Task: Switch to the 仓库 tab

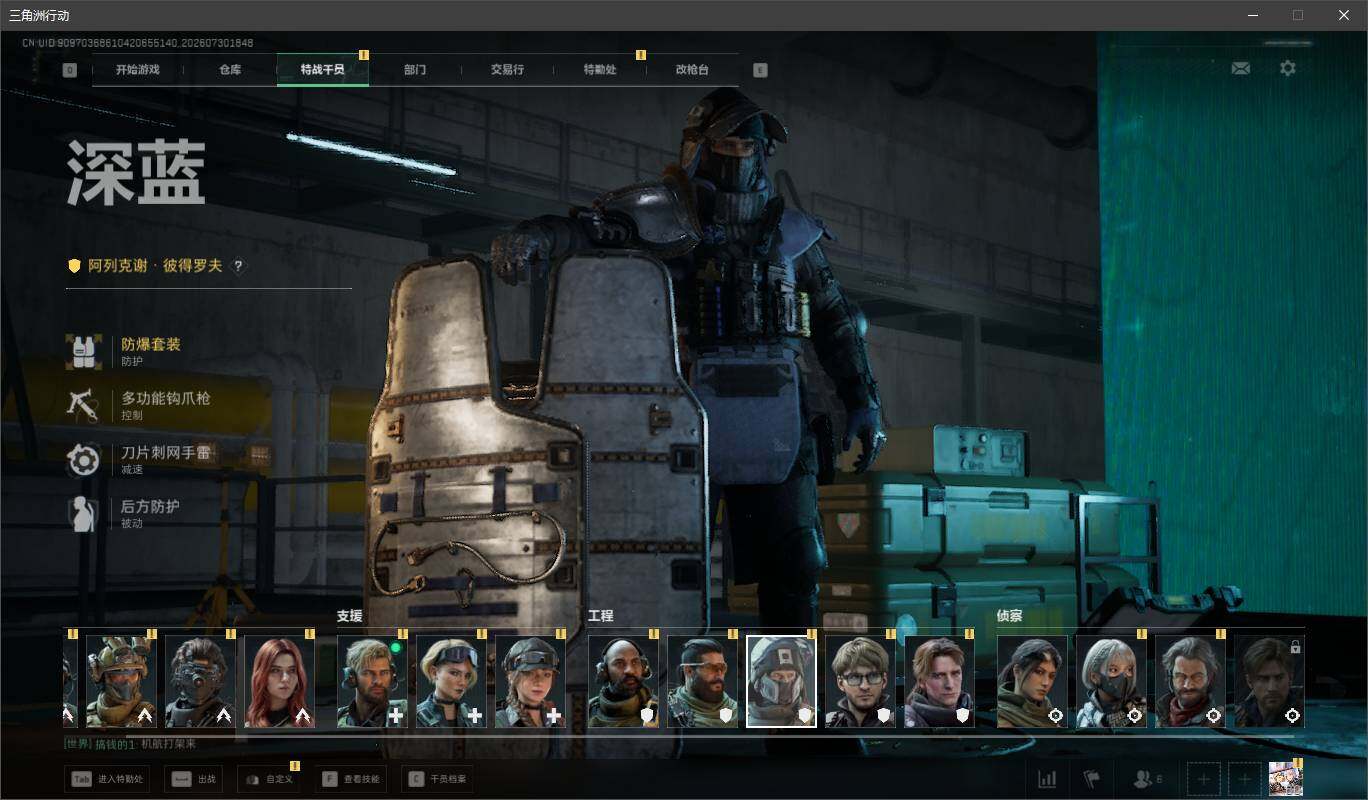Action: click(230, 70)
